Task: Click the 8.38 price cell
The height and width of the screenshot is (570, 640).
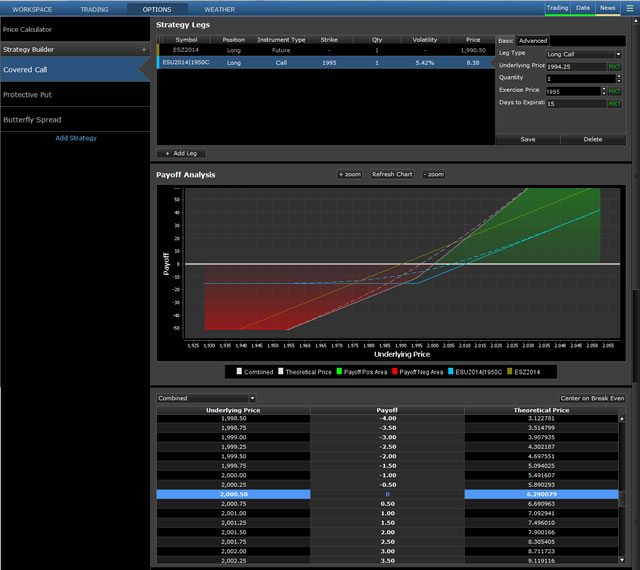Action: [473, 63]
